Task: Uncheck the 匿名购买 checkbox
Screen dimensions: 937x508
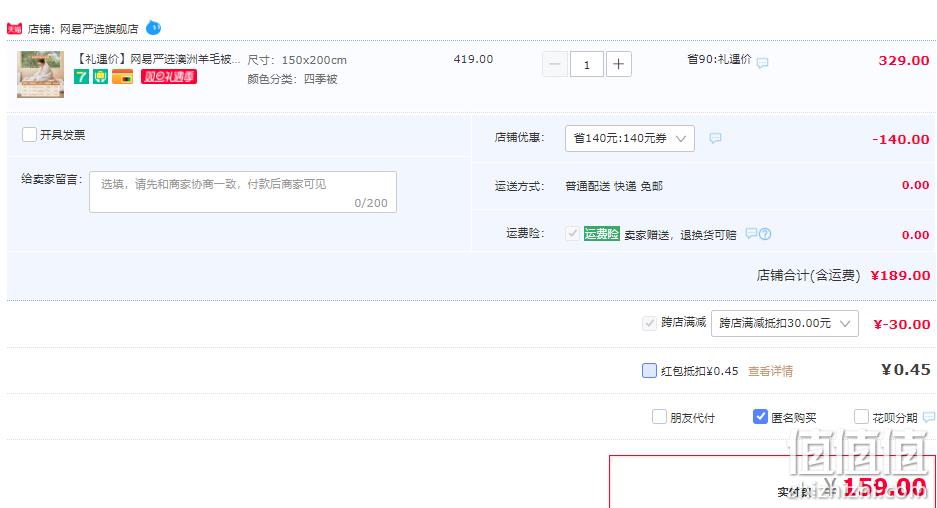Action: (x=760, y=417)
